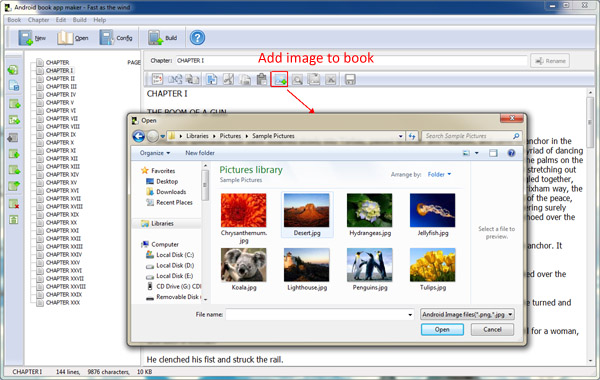The image size is (600, 380).
Task: Open the Edit menu
Action: click(x=60, y=20)
